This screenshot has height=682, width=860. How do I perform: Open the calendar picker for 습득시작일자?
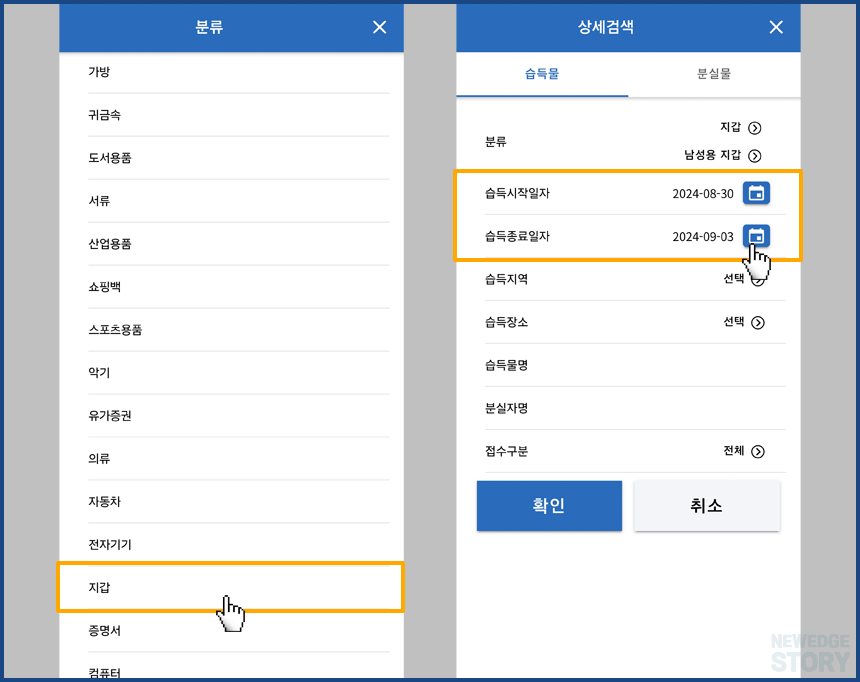coord(757,193)
